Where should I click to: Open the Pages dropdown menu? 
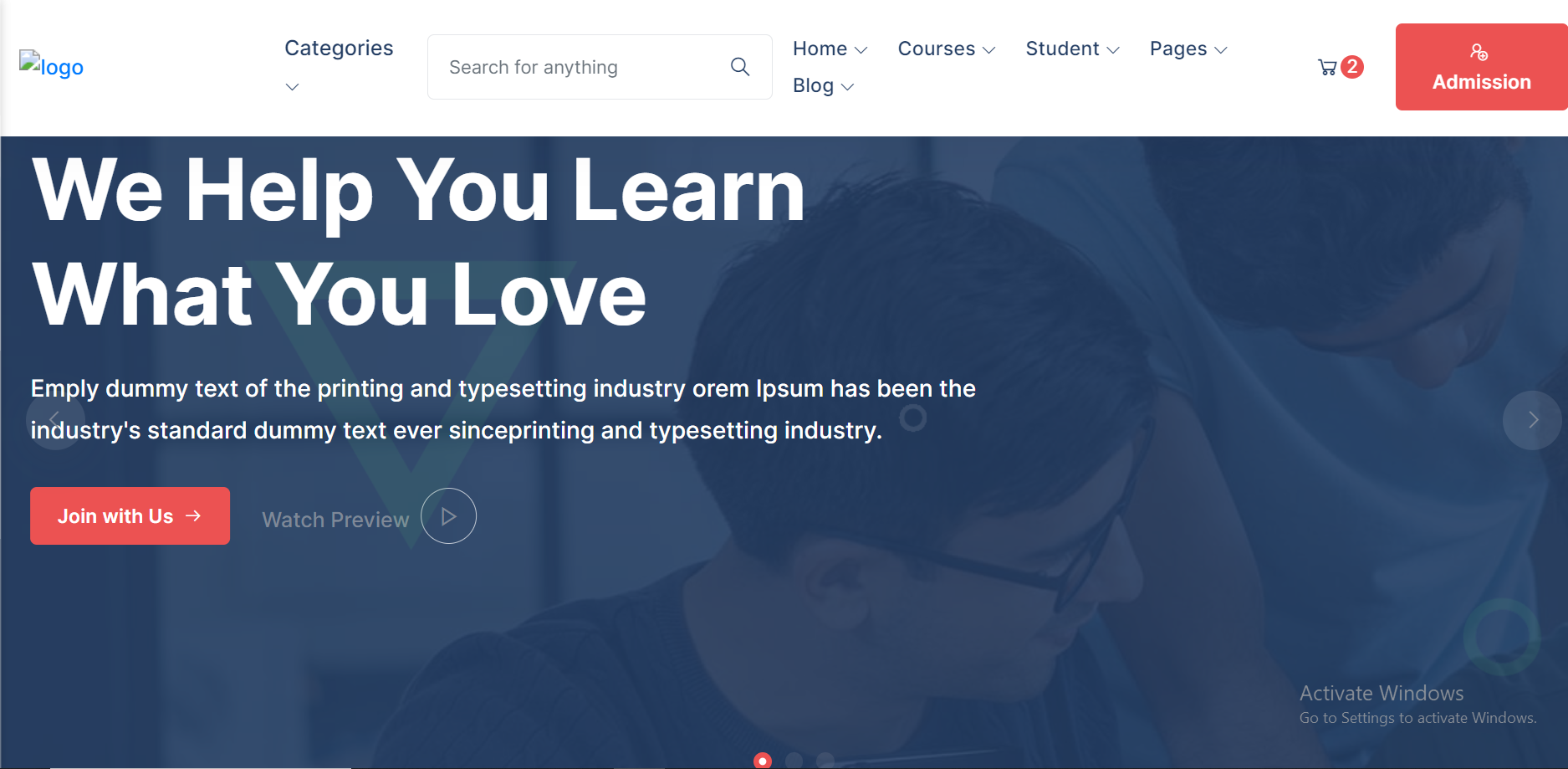1187,49
